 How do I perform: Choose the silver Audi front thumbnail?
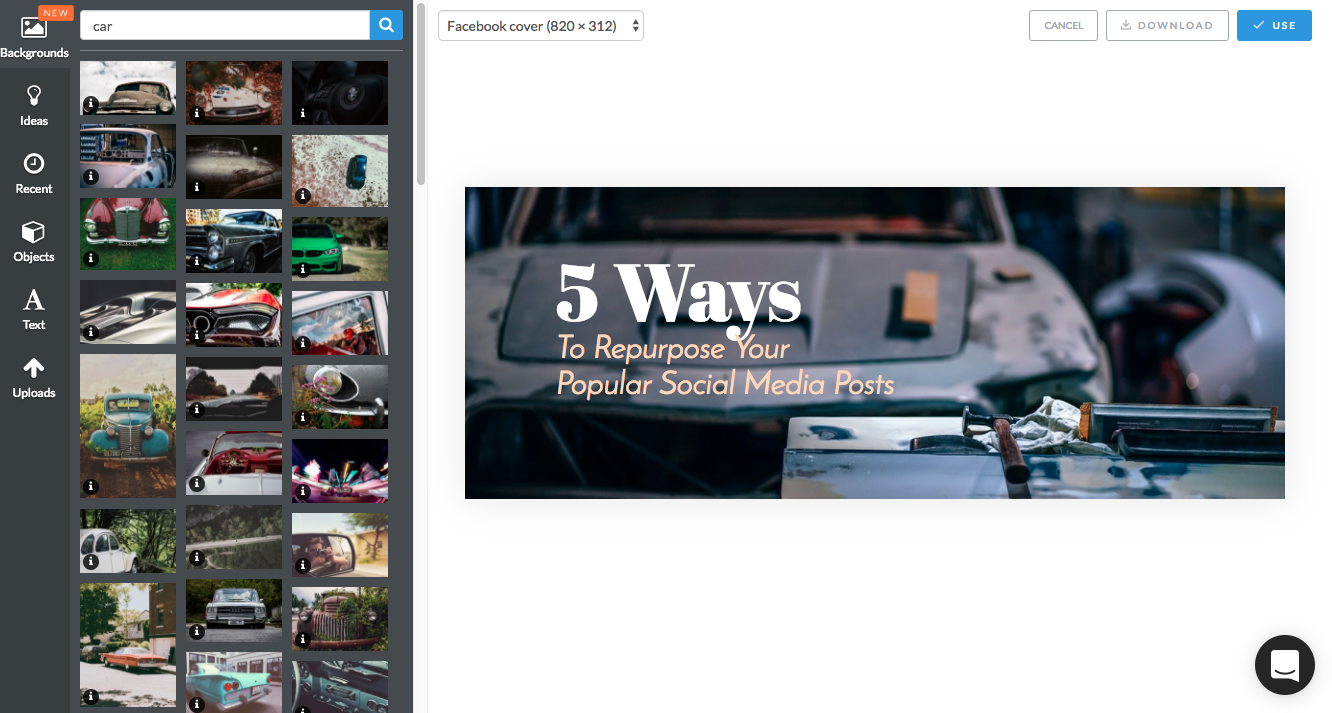pos(234,611)
